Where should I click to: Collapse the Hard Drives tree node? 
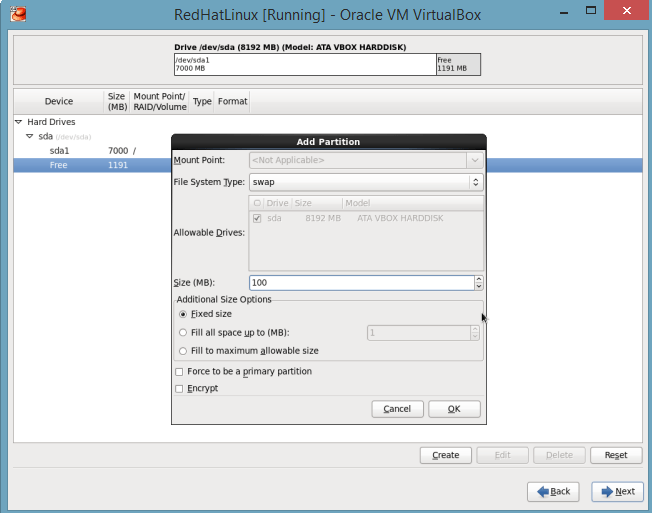18,122
